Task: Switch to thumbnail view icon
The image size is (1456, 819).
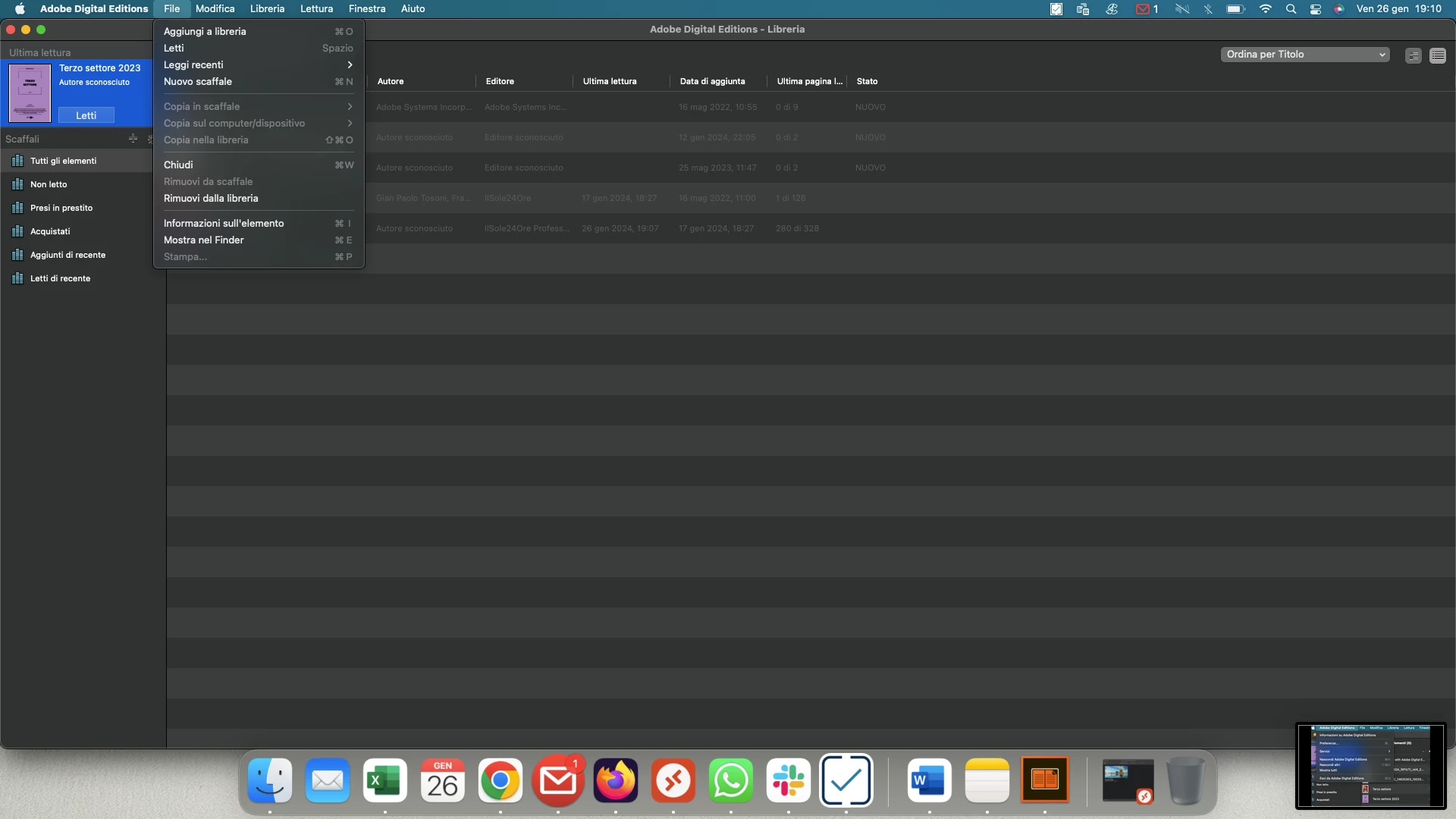Action: (x=1413, y=55)
